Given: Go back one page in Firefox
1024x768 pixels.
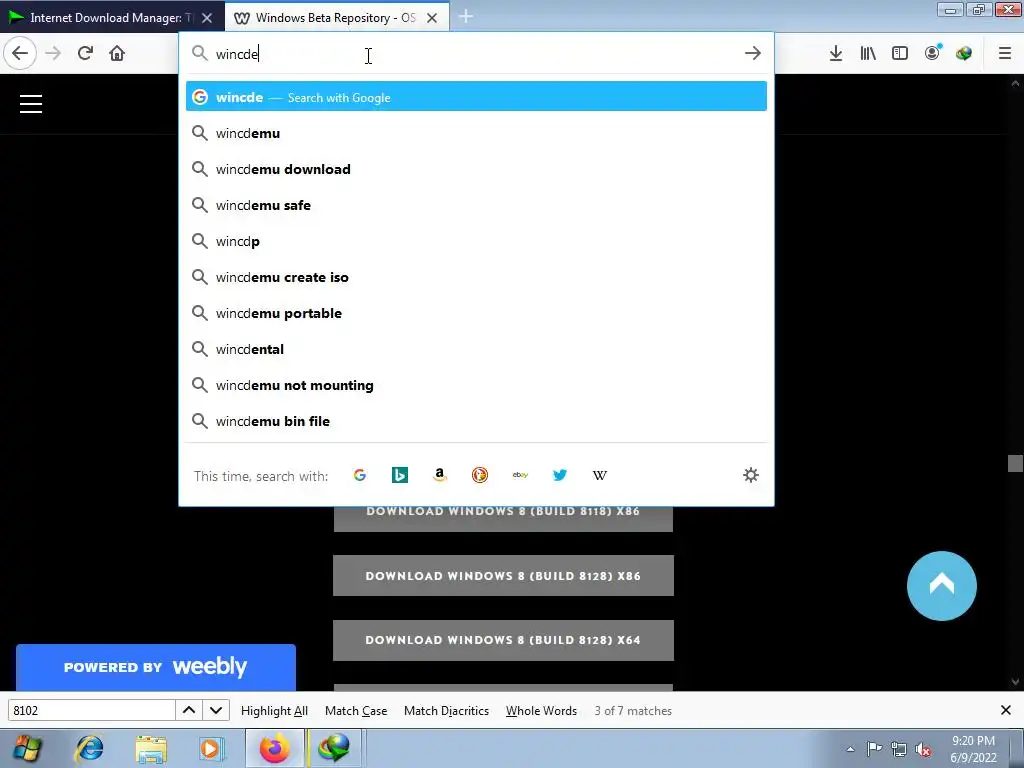Looking at the screenshot, I should [20, 53].
